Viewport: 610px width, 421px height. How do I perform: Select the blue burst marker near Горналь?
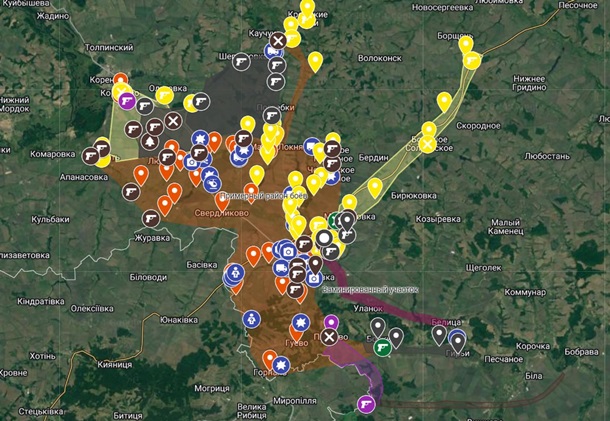pyautogui.click(x=282, y=366)
